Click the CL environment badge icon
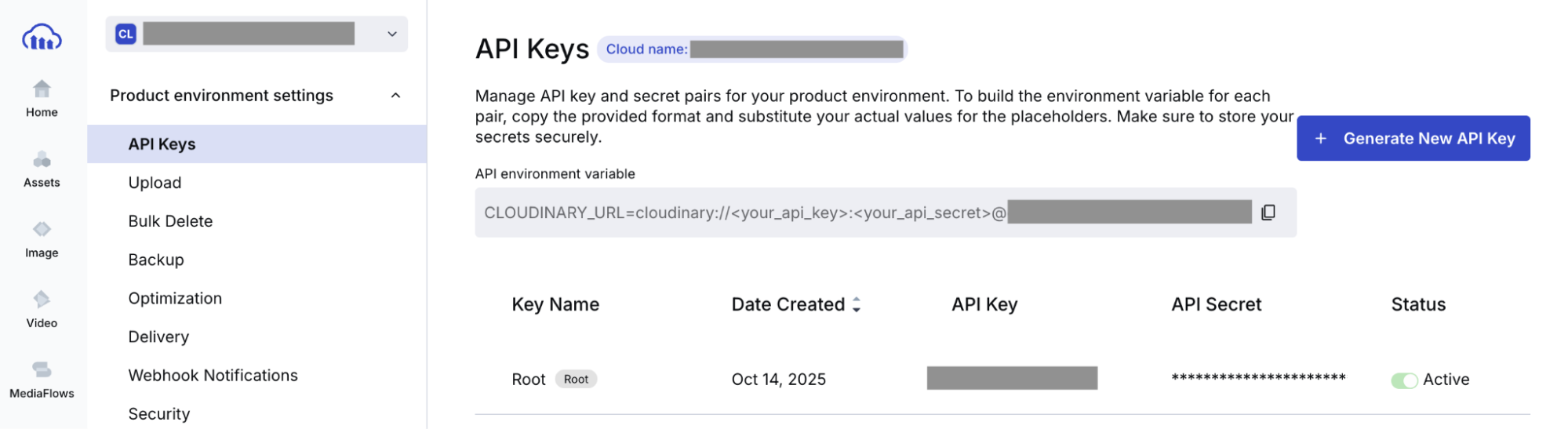Image resolution: width=1568 pixels, height=429 pixels. 126,34
